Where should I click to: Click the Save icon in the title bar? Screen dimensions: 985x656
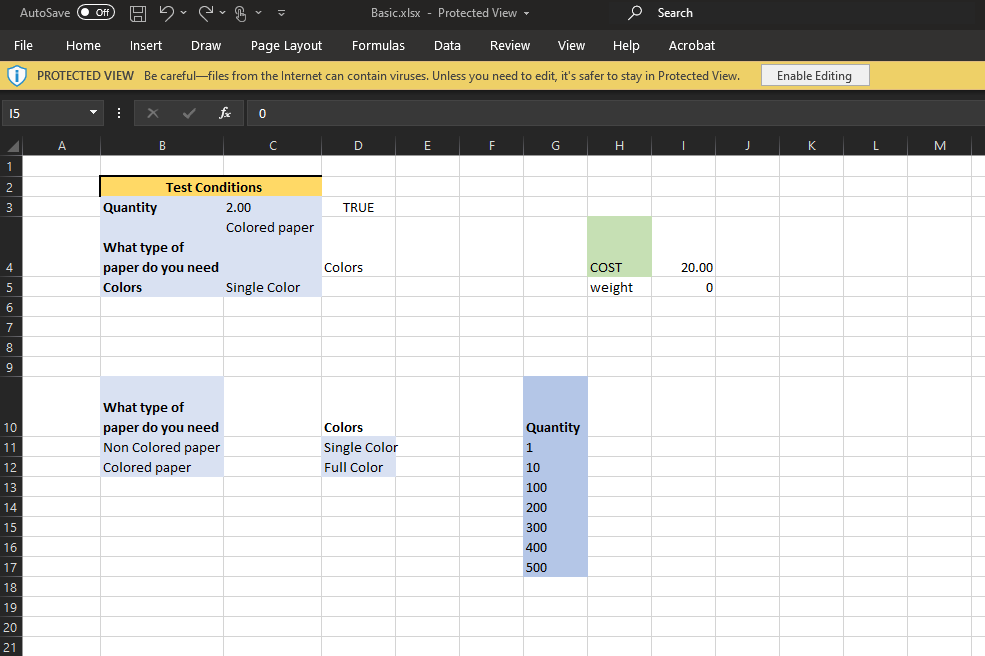[138, 13]
